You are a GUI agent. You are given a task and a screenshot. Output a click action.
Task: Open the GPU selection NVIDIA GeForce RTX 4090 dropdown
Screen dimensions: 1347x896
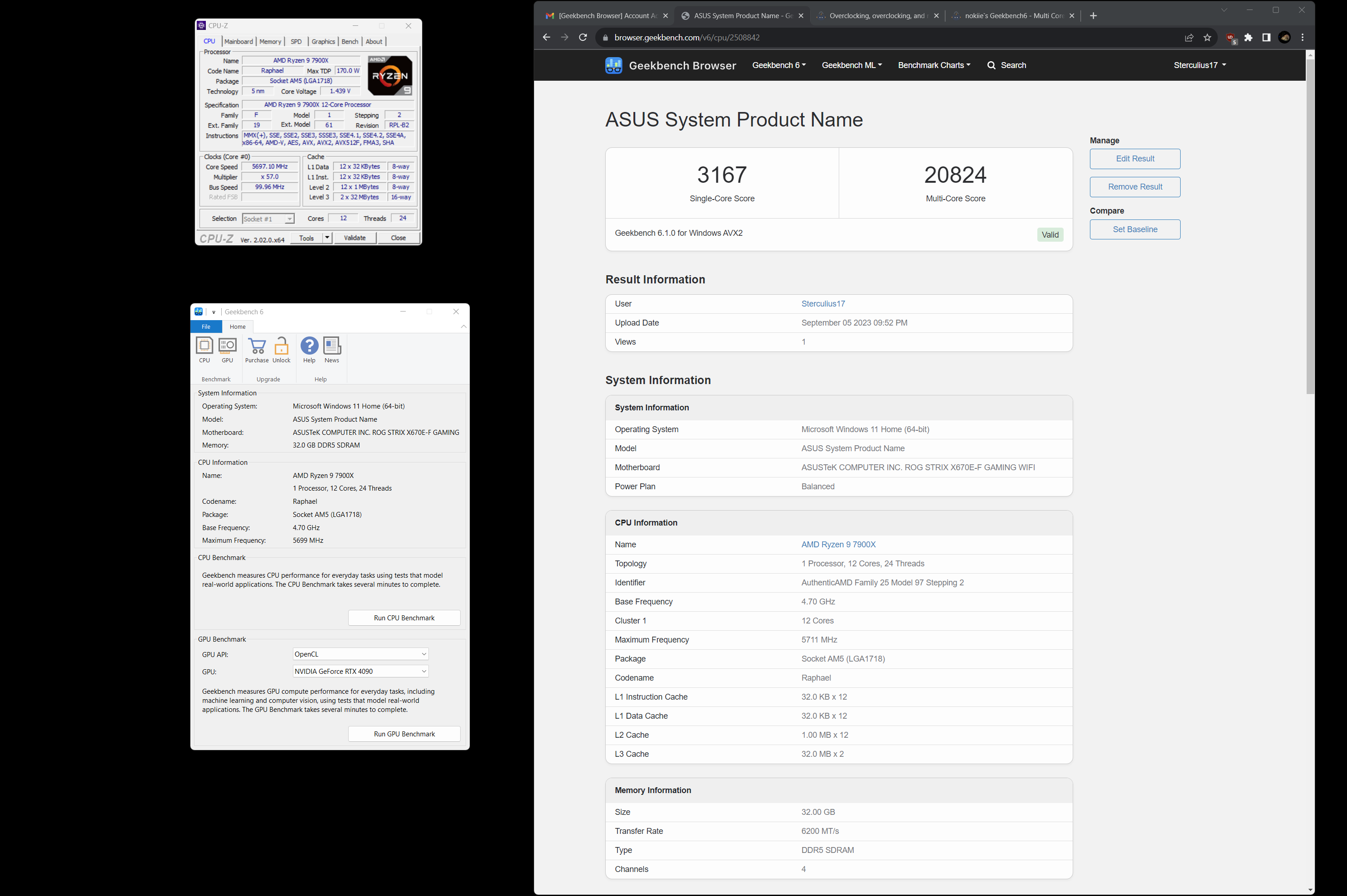360,671
